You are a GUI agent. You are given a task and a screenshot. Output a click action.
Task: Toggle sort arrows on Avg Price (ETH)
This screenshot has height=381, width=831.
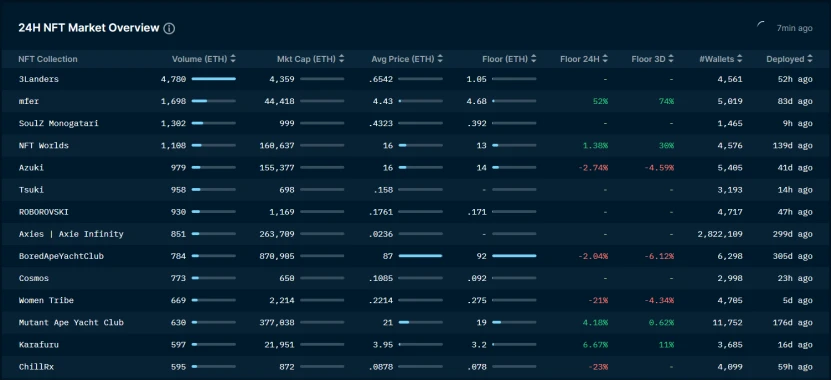tap(440, 59)
